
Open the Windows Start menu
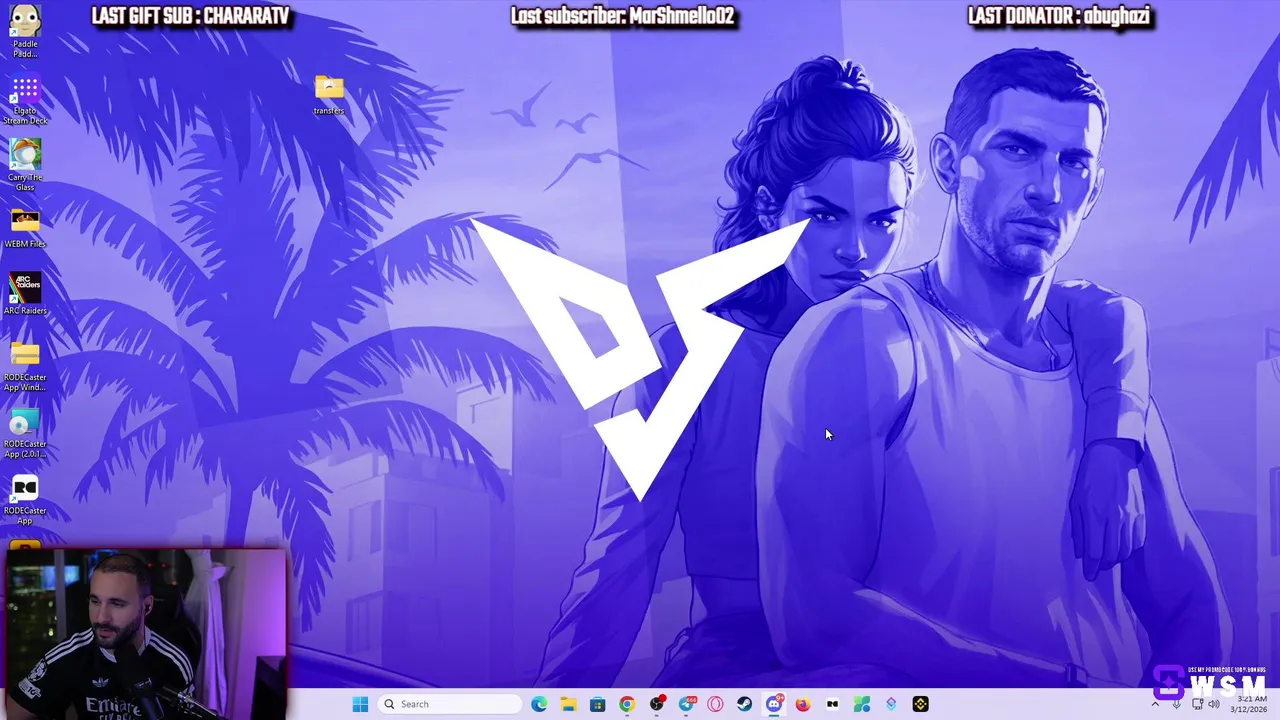click(x=360, y=704)
